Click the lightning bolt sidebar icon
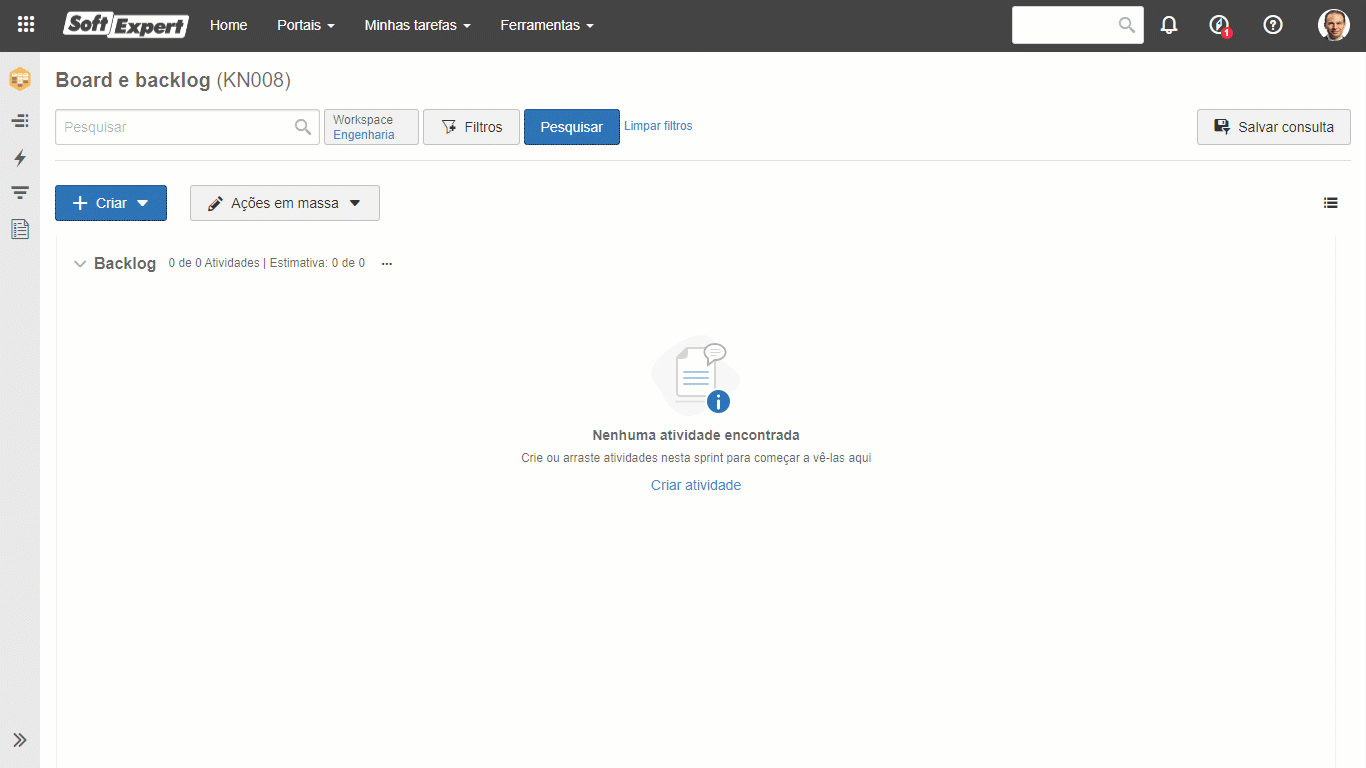This screenshot has height=768, width=1366. tap(19, 158)
